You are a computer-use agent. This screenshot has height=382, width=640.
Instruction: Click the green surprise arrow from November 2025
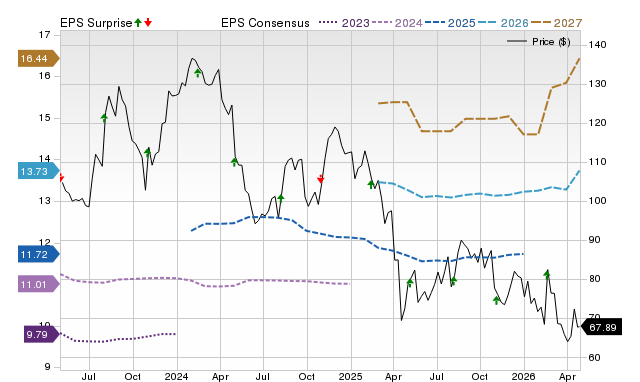click(496, 300)
